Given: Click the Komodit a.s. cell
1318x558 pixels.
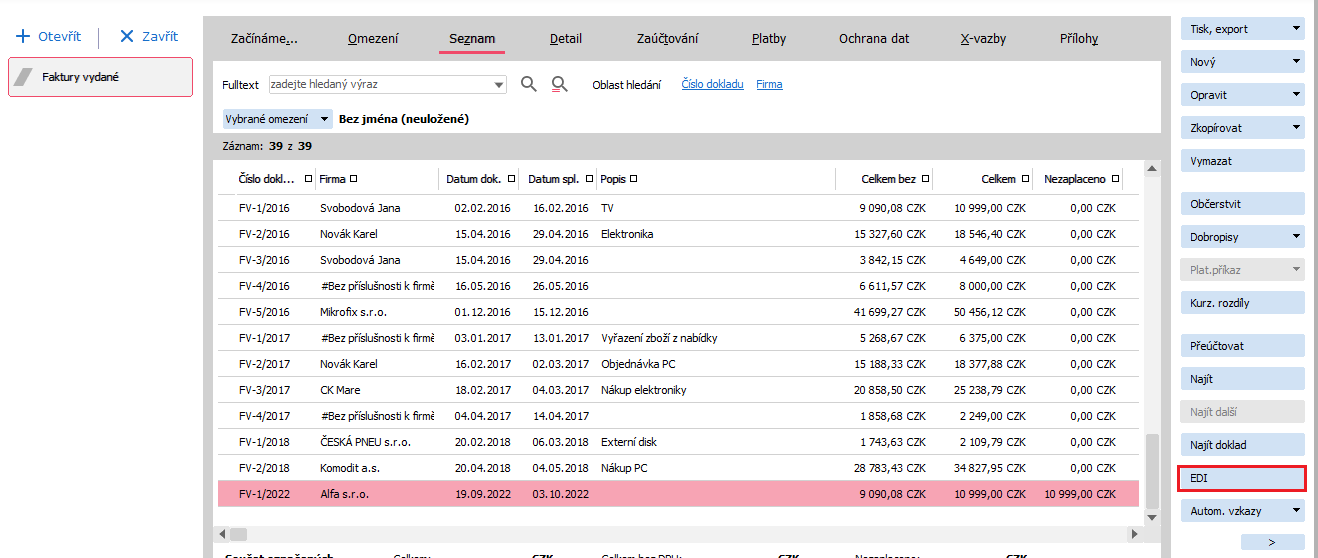Looking at the screenshot, I should pyautogui.click(x=350, y=468).
